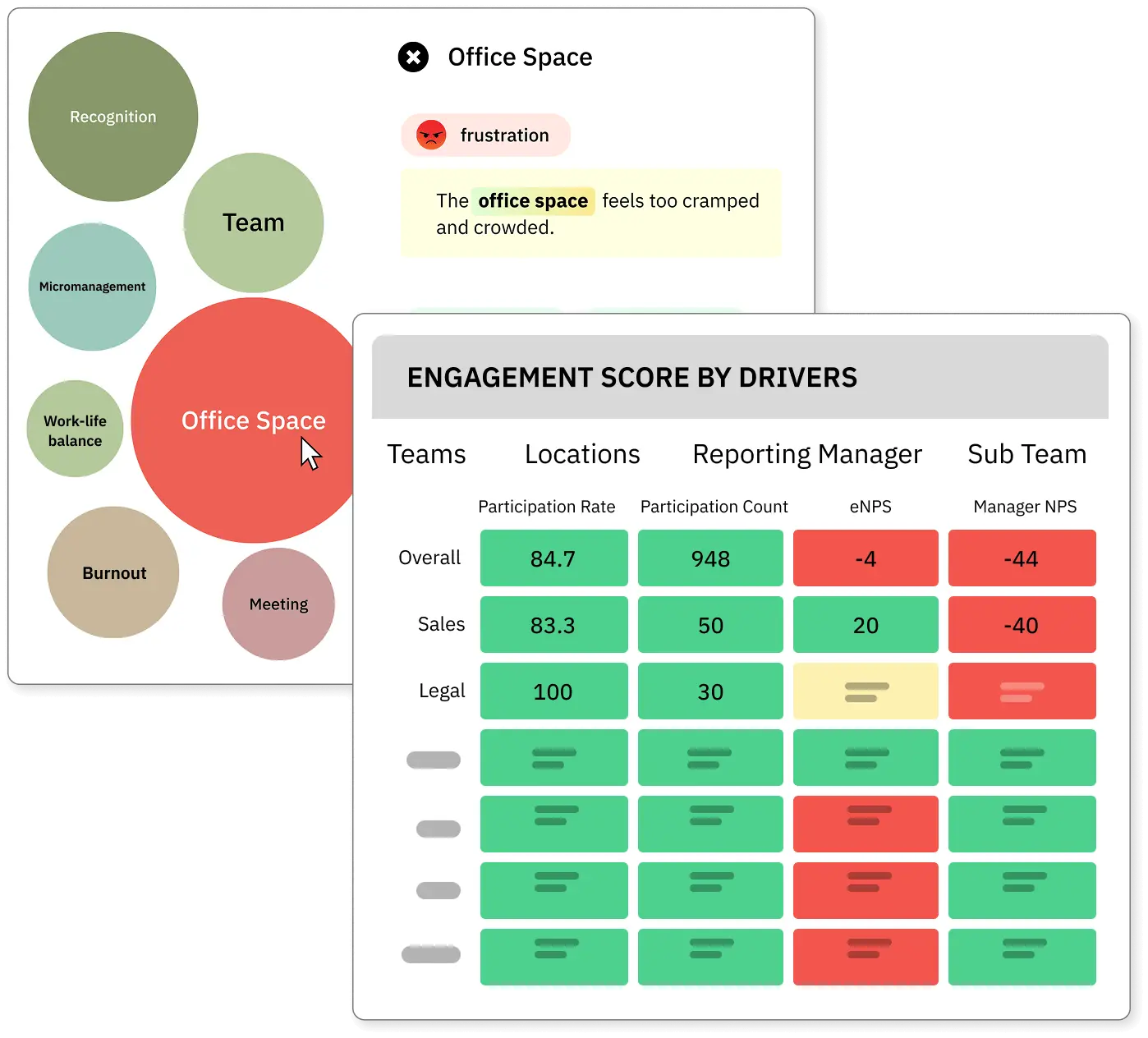
Task: Select the Team bubble
Action: pyautogui.click(x=253, y=222)
